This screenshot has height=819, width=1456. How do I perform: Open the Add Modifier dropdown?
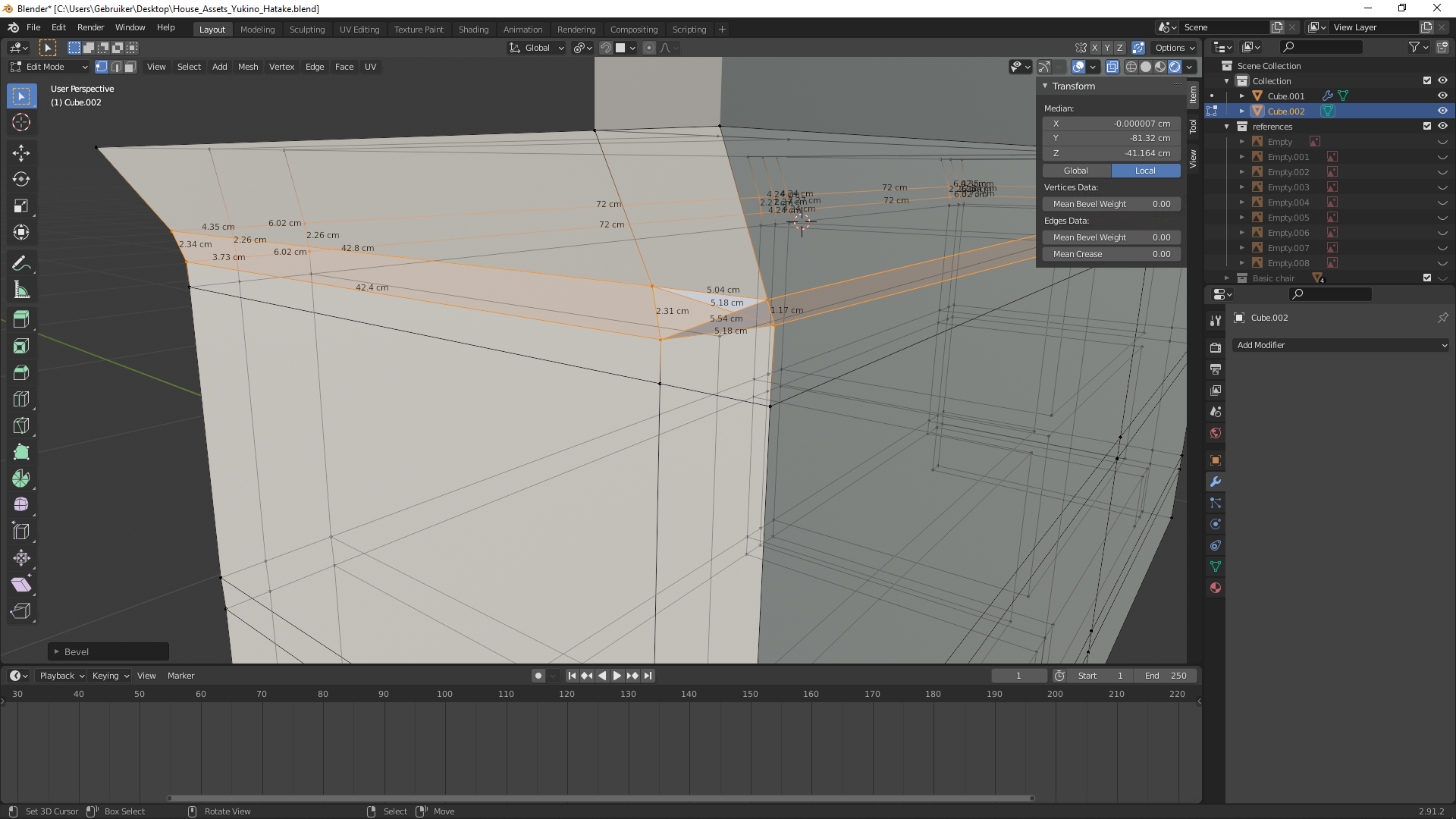tap(1341, 345)
